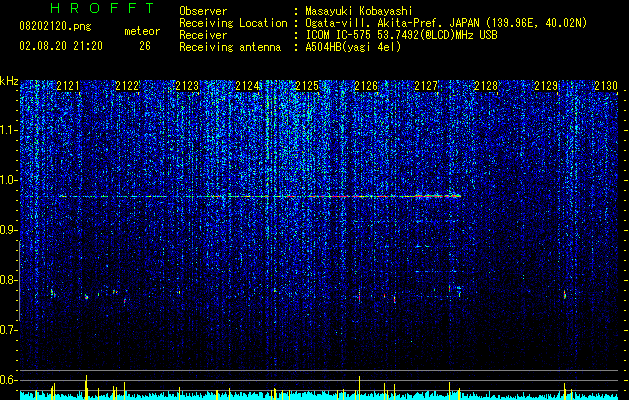Click the 1.1 frequency axis label
The image size is (629, 400).
point(9,130)
